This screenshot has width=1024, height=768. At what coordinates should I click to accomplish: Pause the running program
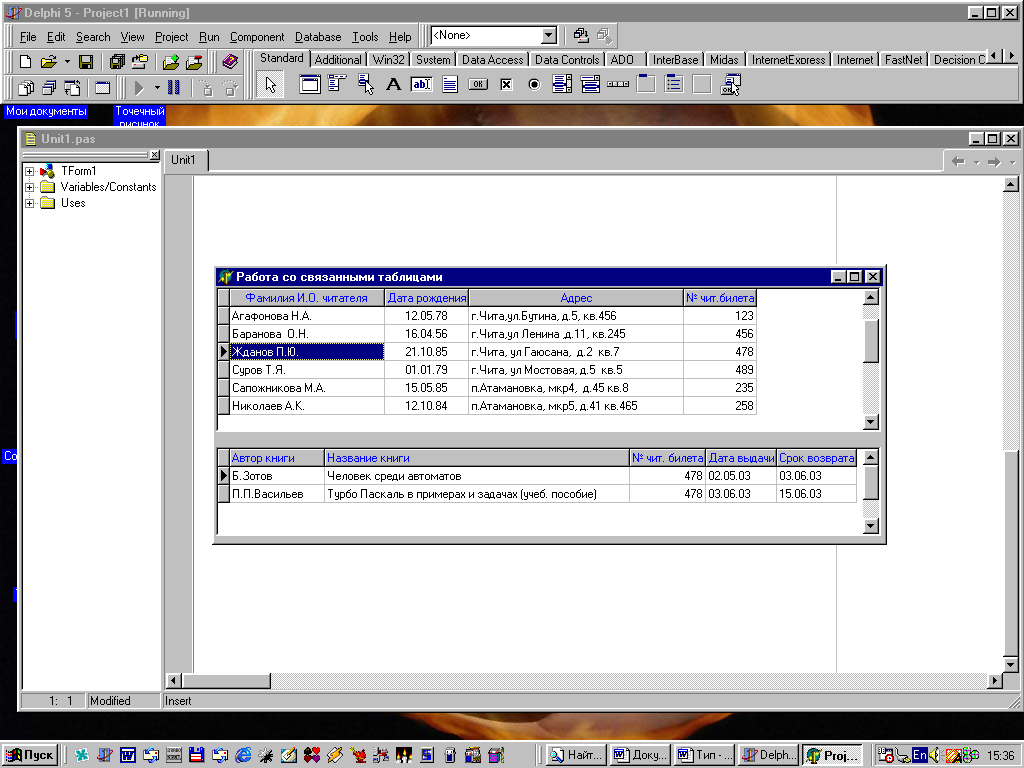click(x=174, y=87)
